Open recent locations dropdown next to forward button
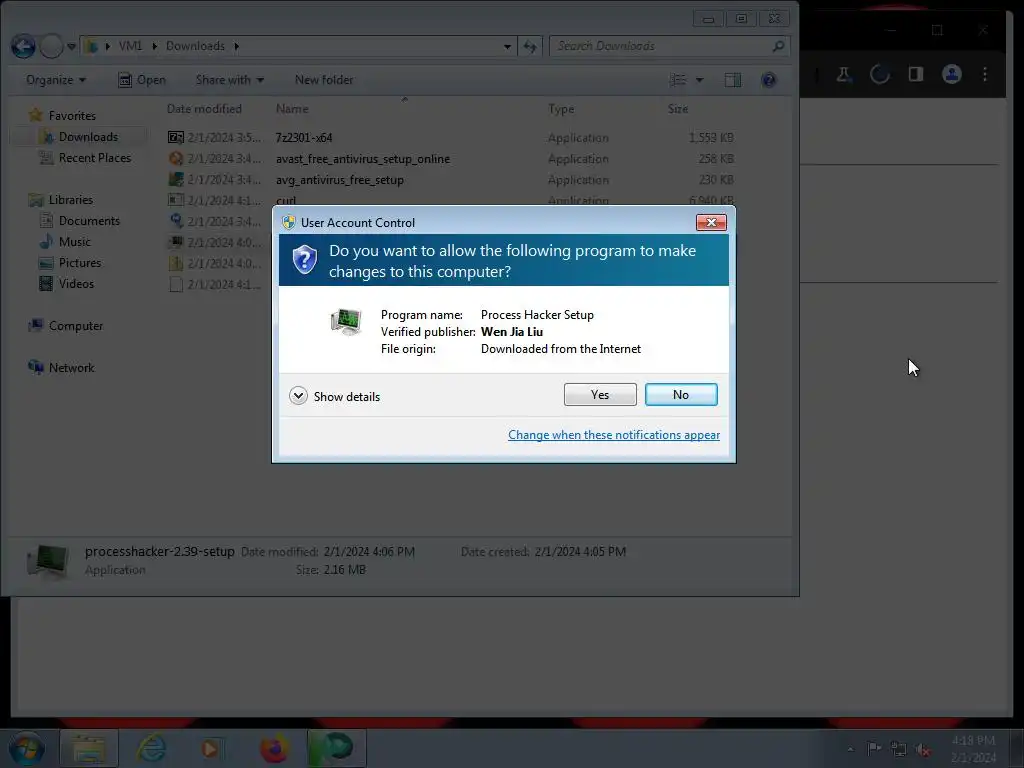Image resolution: width=1024 pixels, height=768 pixels. 72,46
